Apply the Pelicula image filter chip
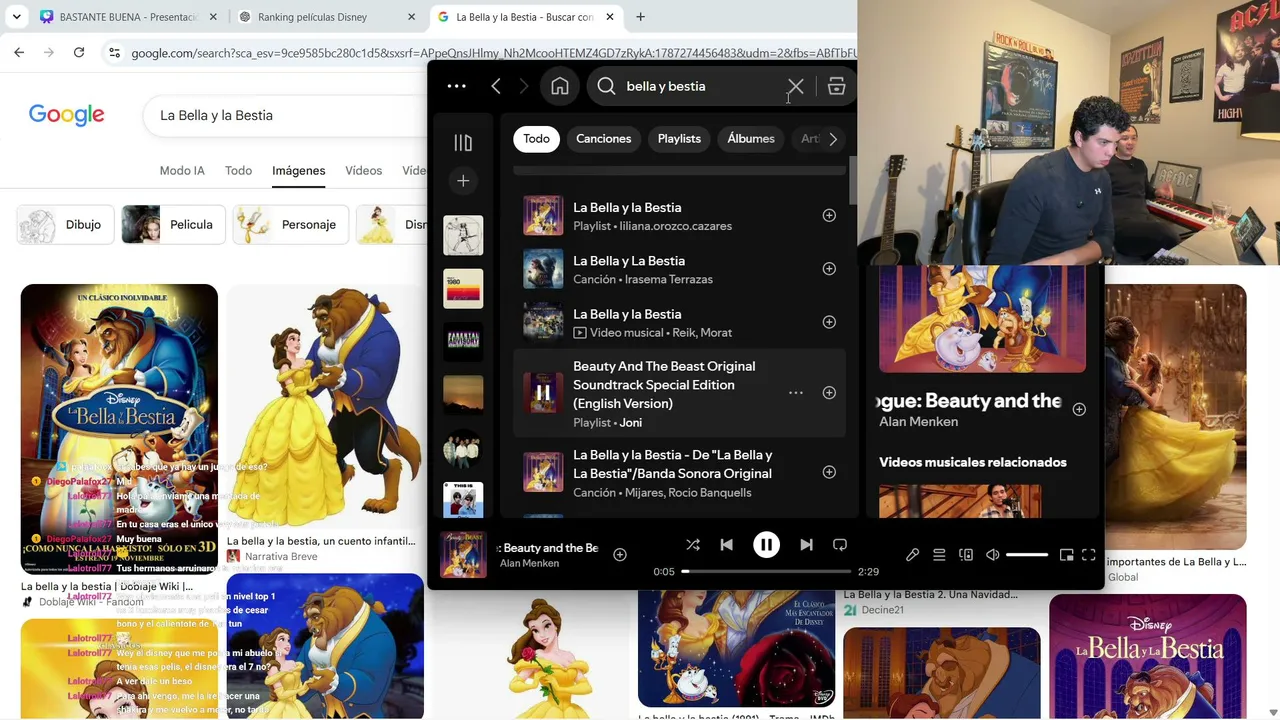The image size is (1280, 720). point(173,225)
